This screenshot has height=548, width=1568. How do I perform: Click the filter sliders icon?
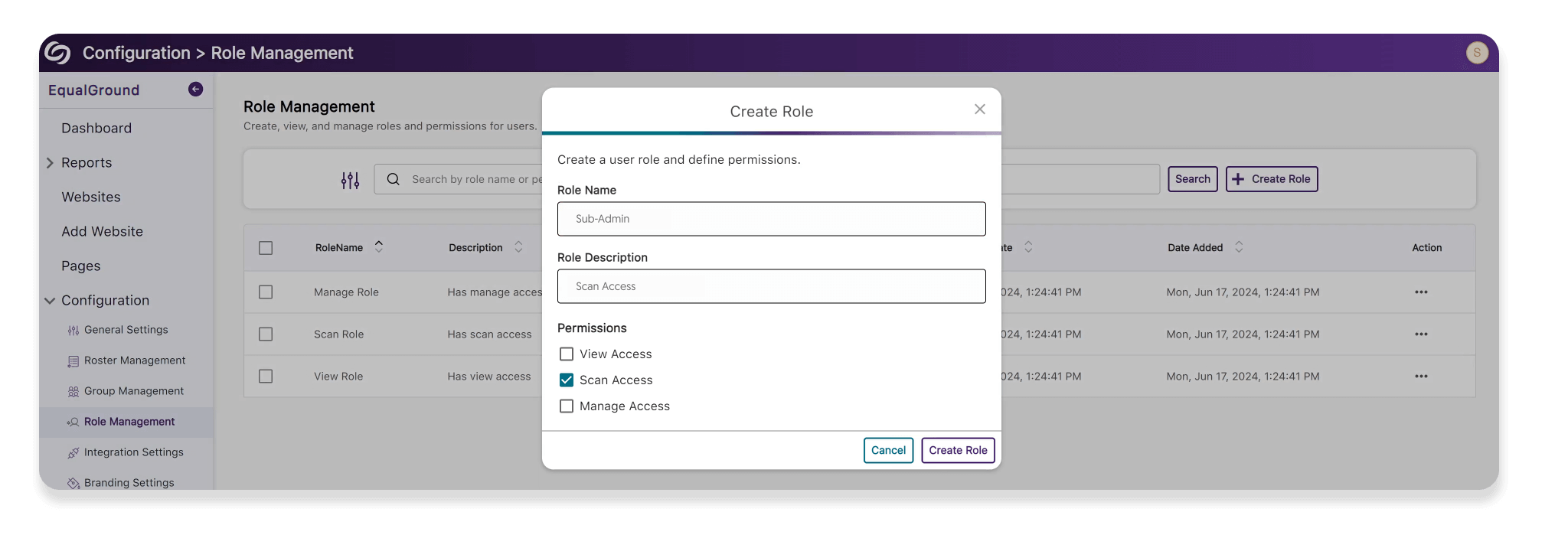click(350, 180)
